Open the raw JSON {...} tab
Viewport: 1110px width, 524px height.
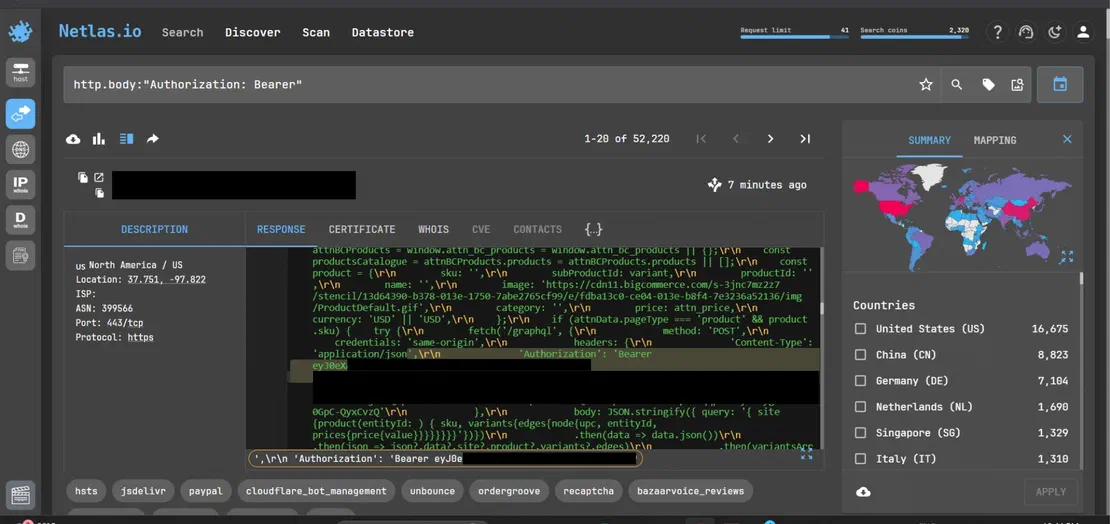coord(593,229)
